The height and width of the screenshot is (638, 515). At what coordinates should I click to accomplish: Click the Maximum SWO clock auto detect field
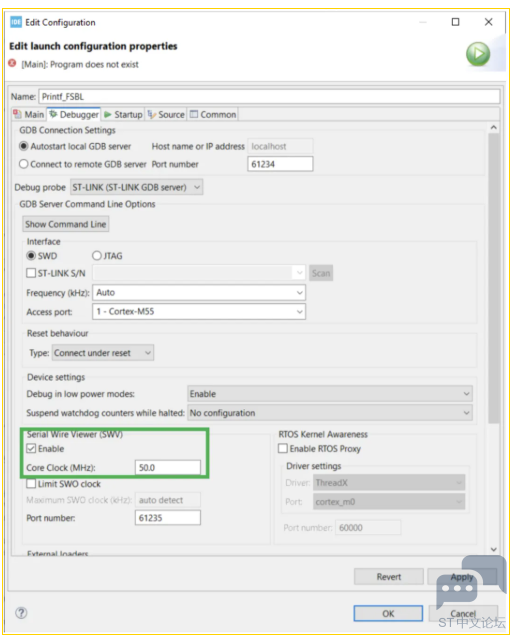point(168,500)
